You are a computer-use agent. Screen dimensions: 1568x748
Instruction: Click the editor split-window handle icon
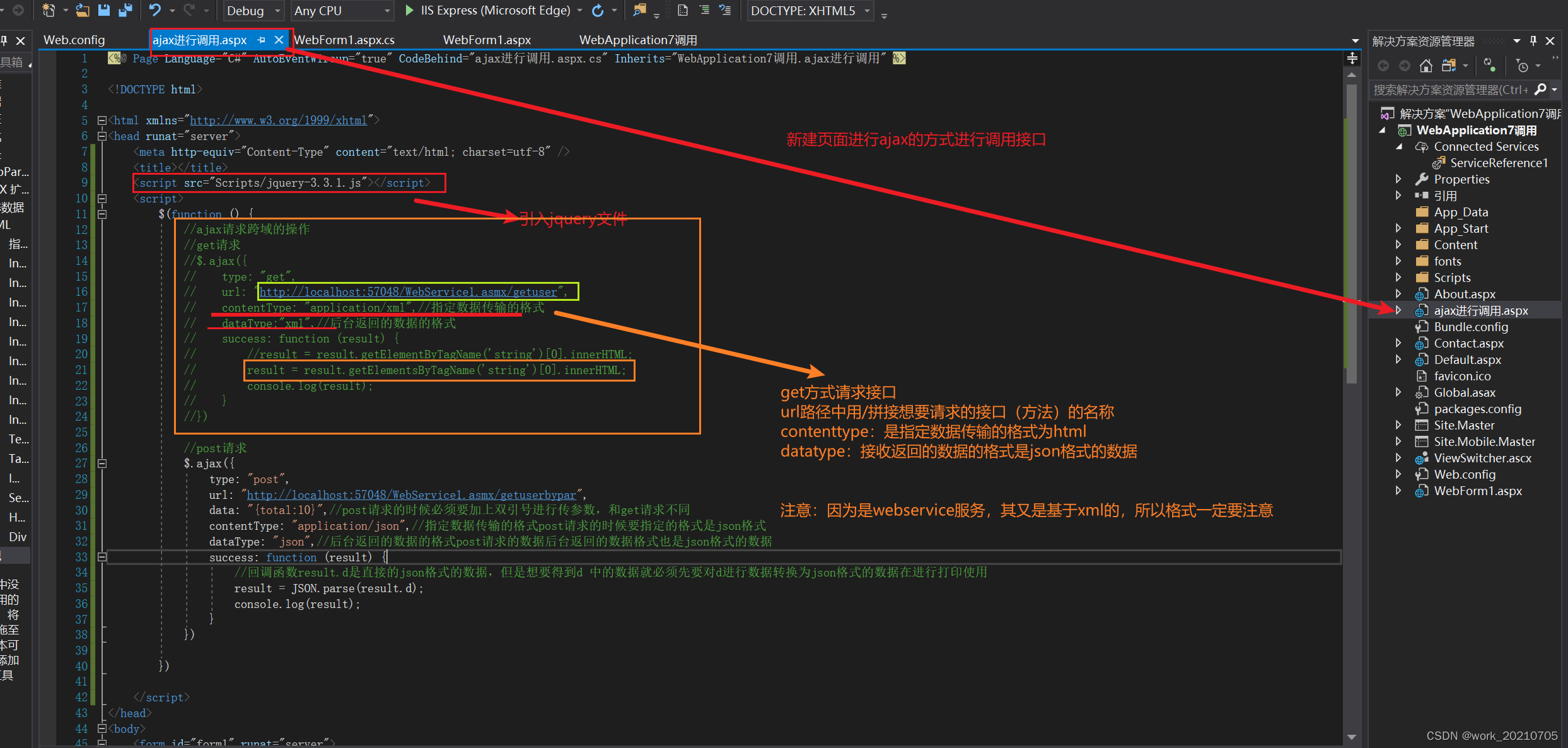(1352, 59)
